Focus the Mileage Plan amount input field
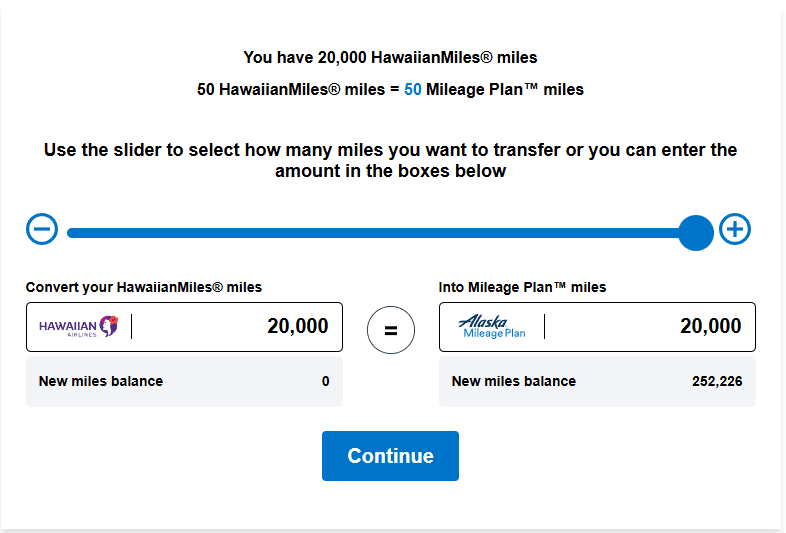Viewport: 786px width, 533px height. [x=650, y=327]
